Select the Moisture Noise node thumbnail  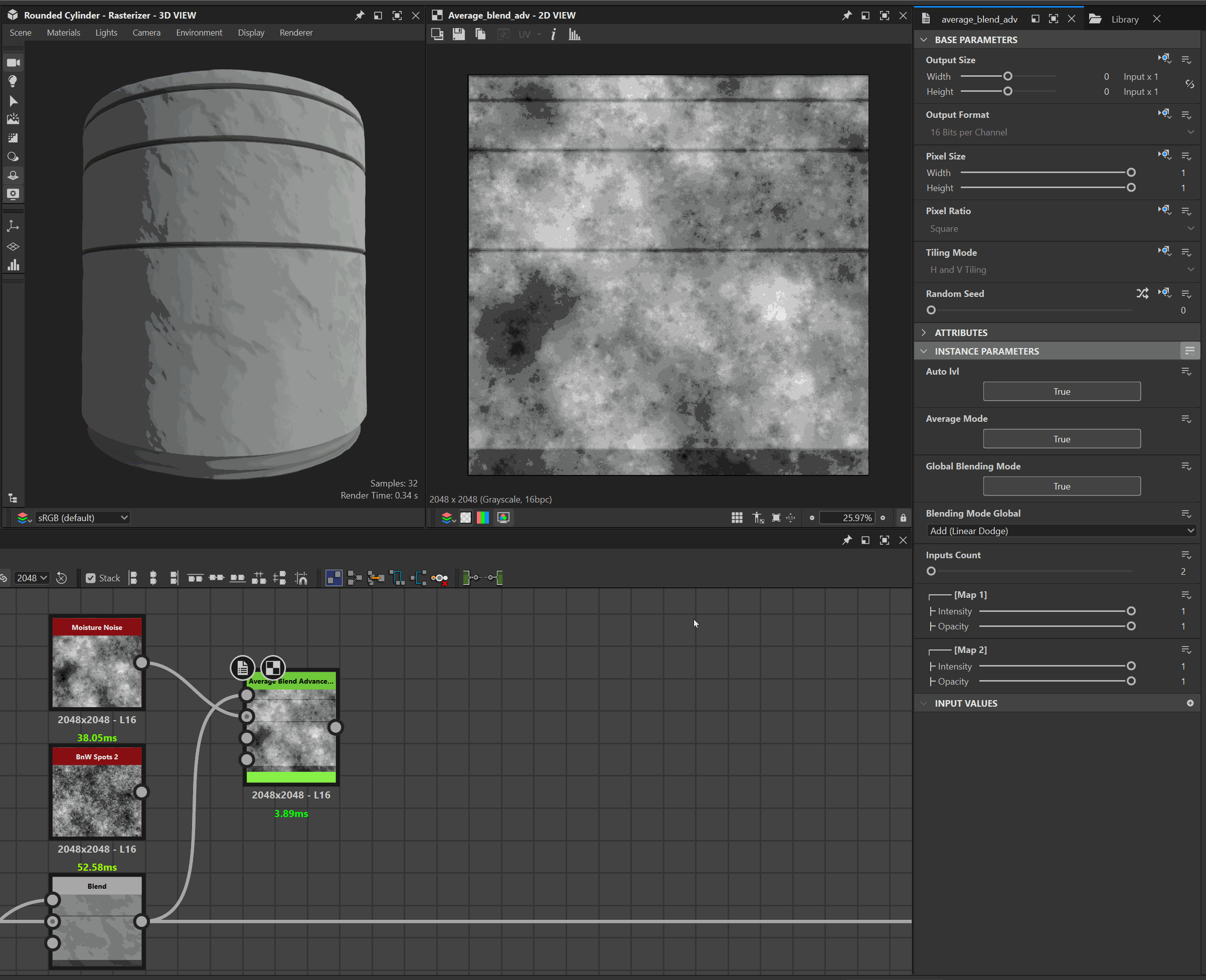click(x=97, y=671)
